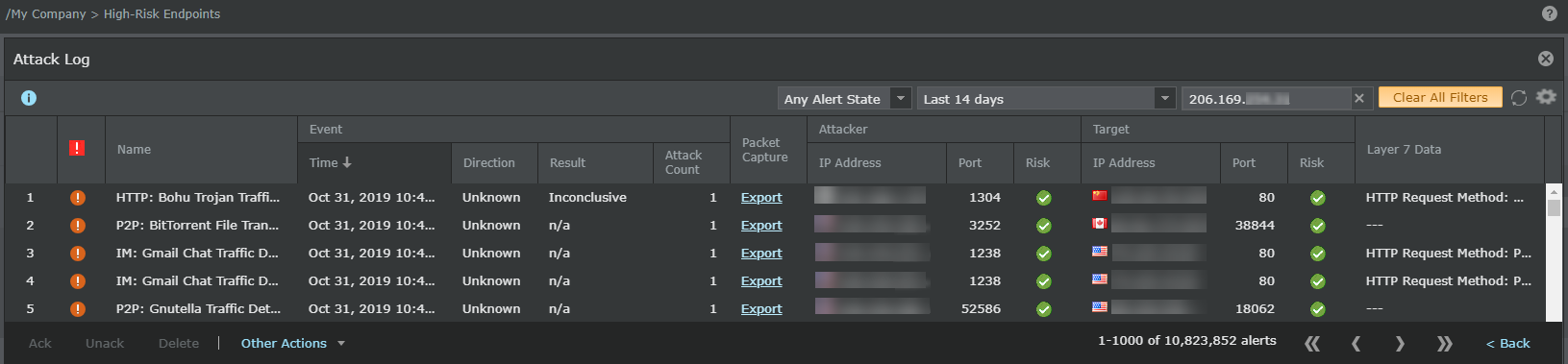Click the alert icon for Gnutella row

click(x=78, y=309)
